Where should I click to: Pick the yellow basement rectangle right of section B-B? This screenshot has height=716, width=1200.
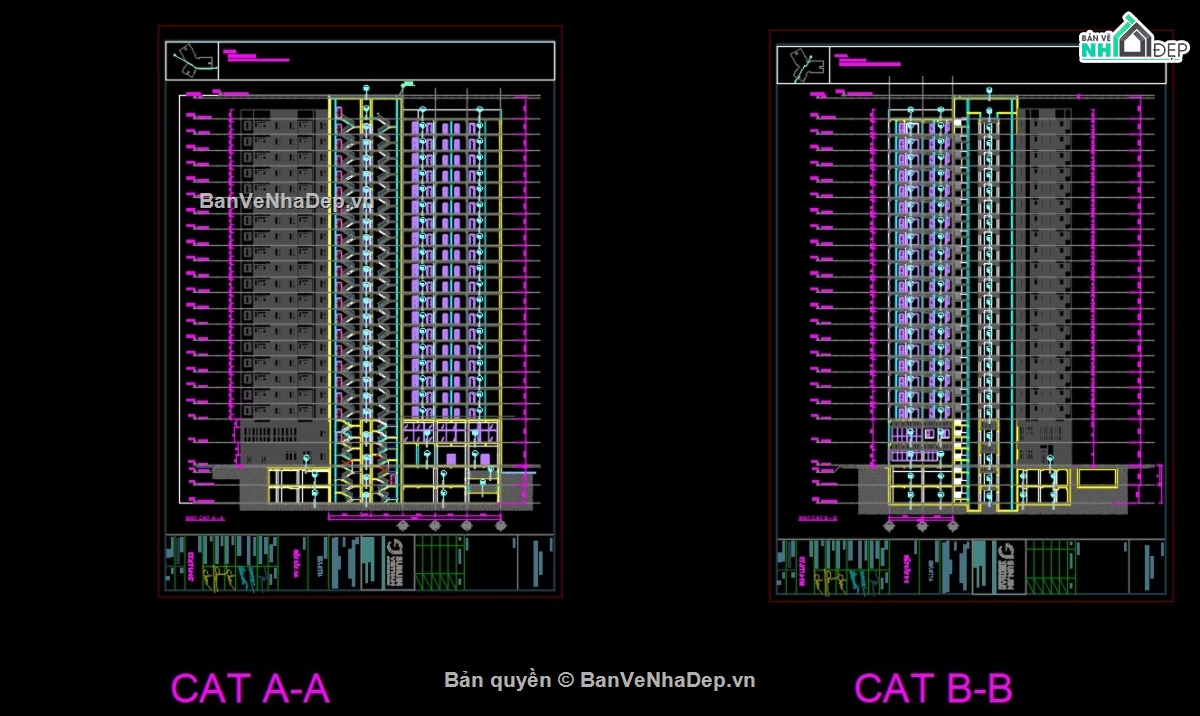tap(1097, 479)
